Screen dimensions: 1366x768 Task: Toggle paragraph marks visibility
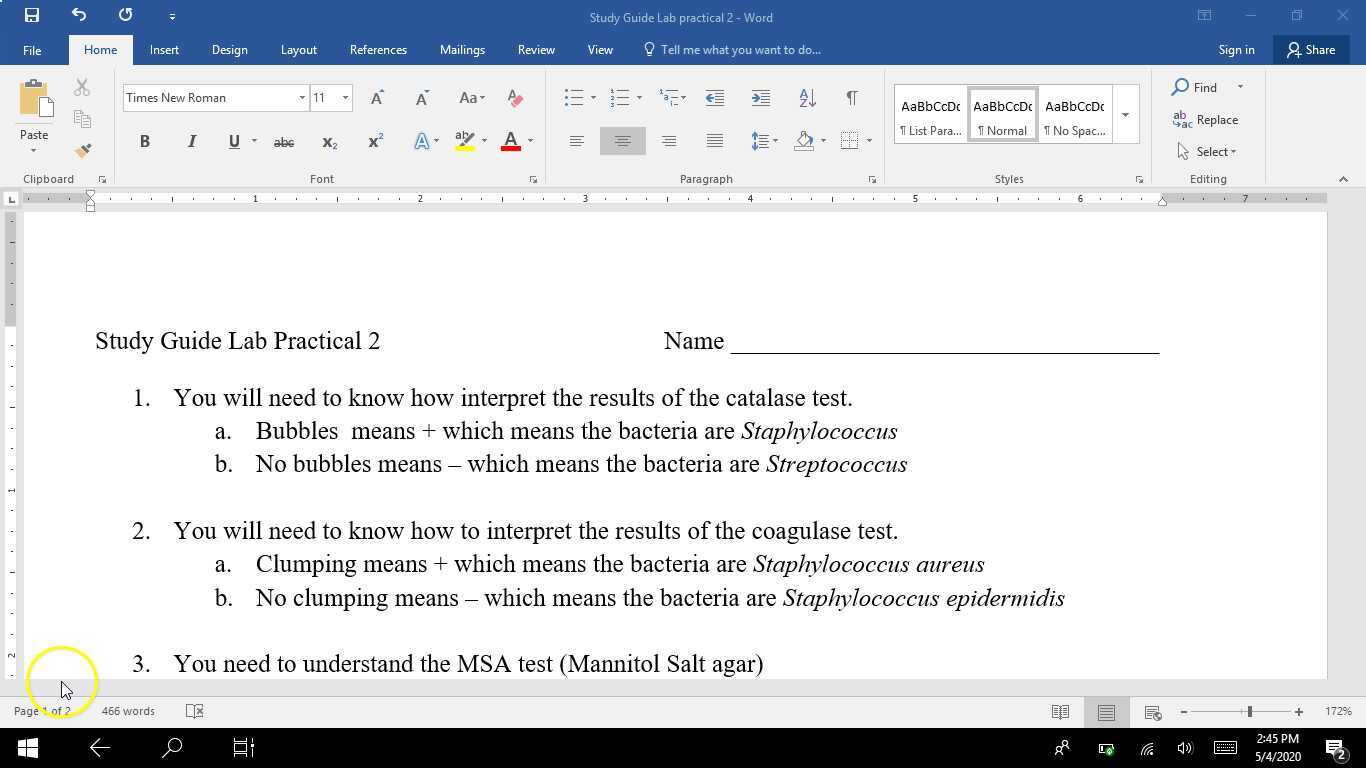tap(852, 98)
